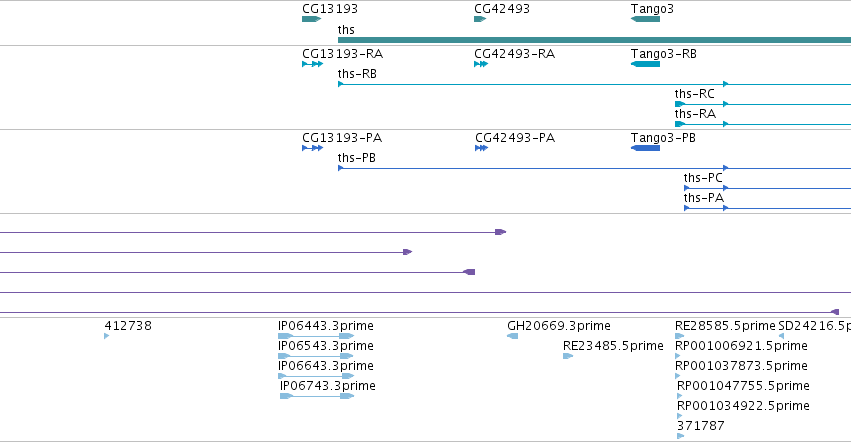The image size is (851, 442).
Task: Click the 412738 feature label
Action: coord(128,326)
